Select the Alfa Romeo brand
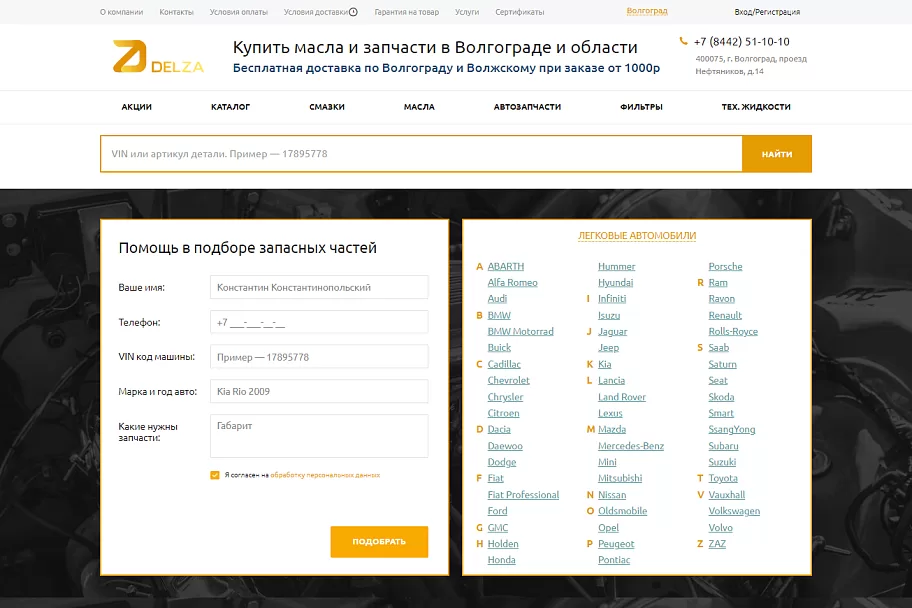The height and width of the screenshot is (608, 912). tap(512, 283)
